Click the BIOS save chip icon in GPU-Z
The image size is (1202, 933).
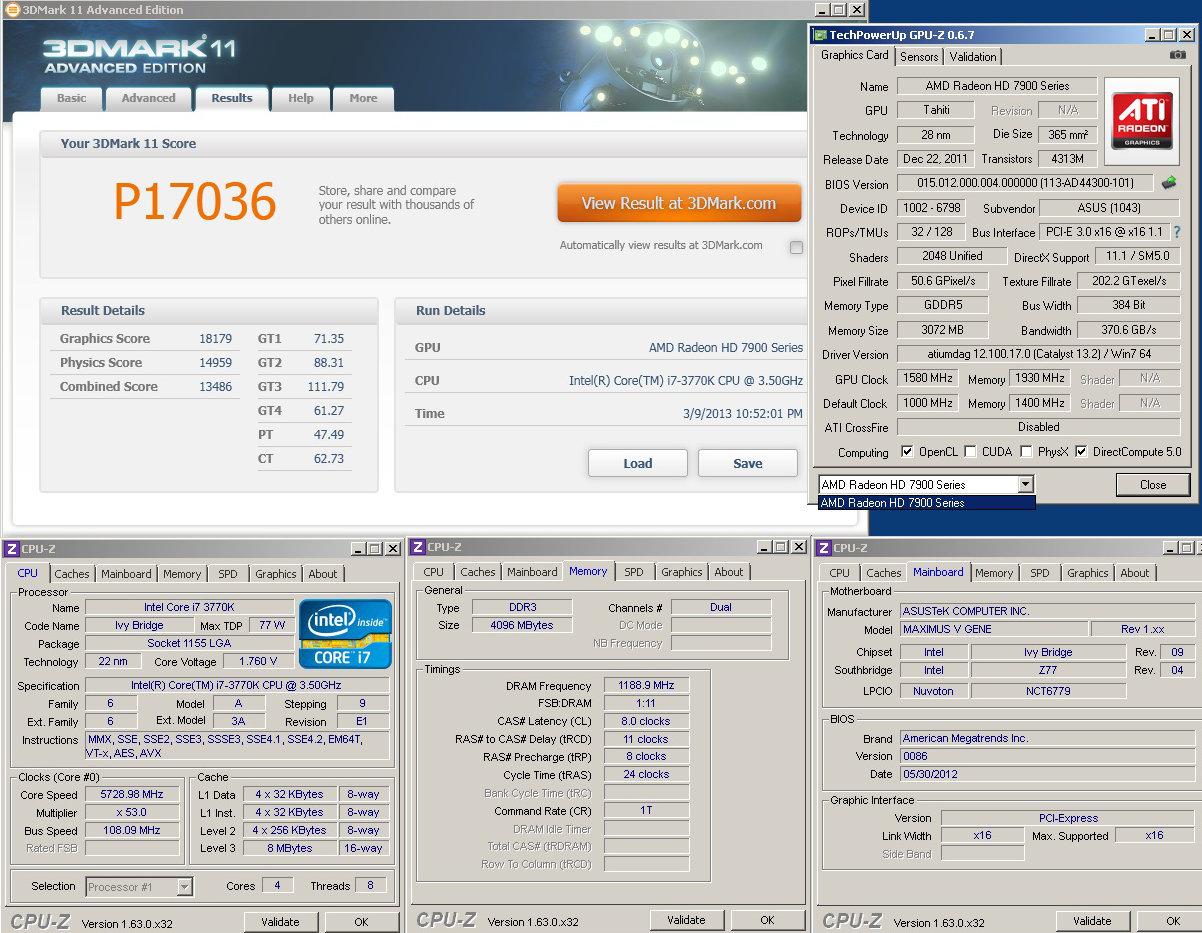coord(1168,183)
